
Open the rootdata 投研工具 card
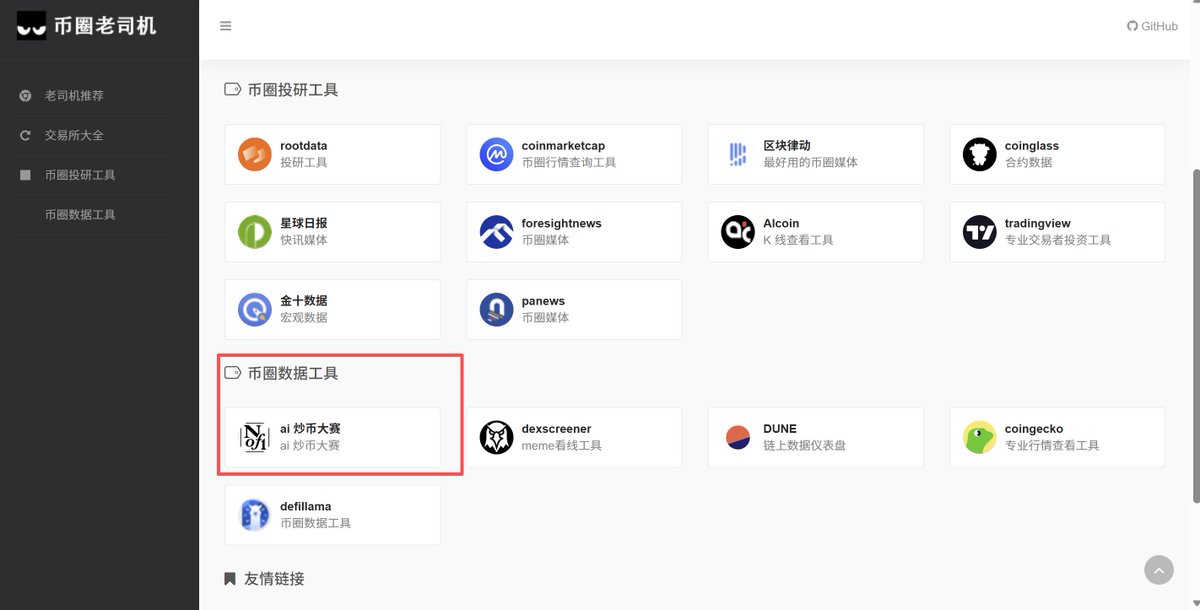pyautogui.click(x=332, y=154)
